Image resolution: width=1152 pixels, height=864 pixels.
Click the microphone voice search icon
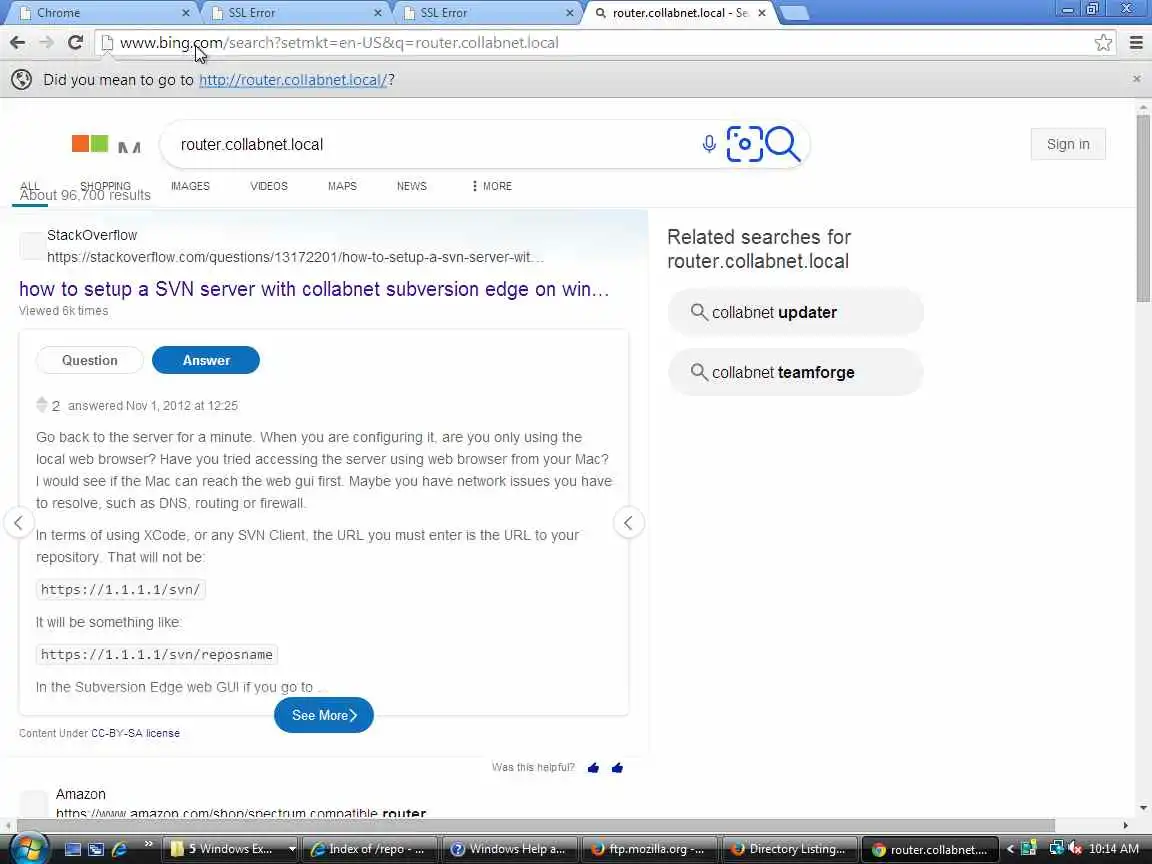pos(709,144)
